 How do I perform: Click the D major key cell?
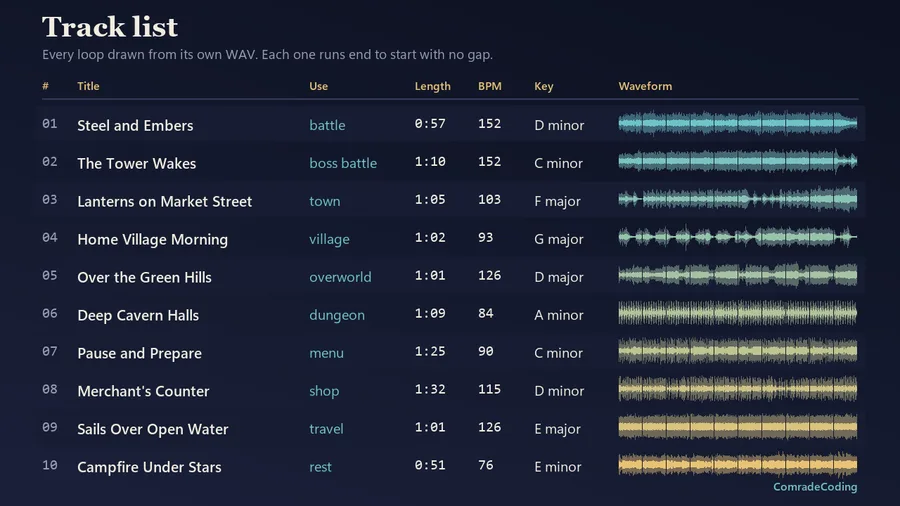(558, 277)
